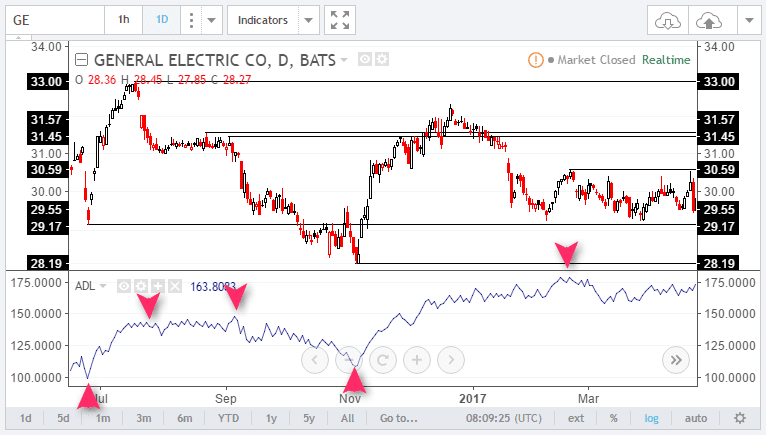Toggle log scale mode

(x=651, y=418)
